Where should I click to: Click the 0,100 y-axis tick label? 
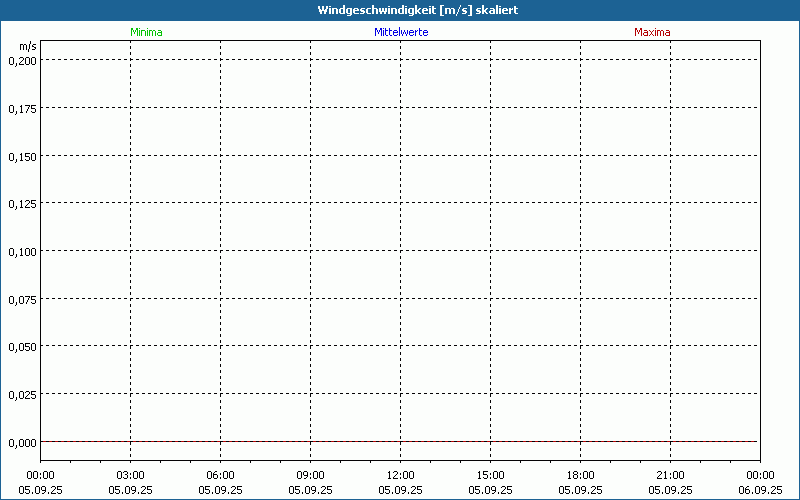[22, 251]
